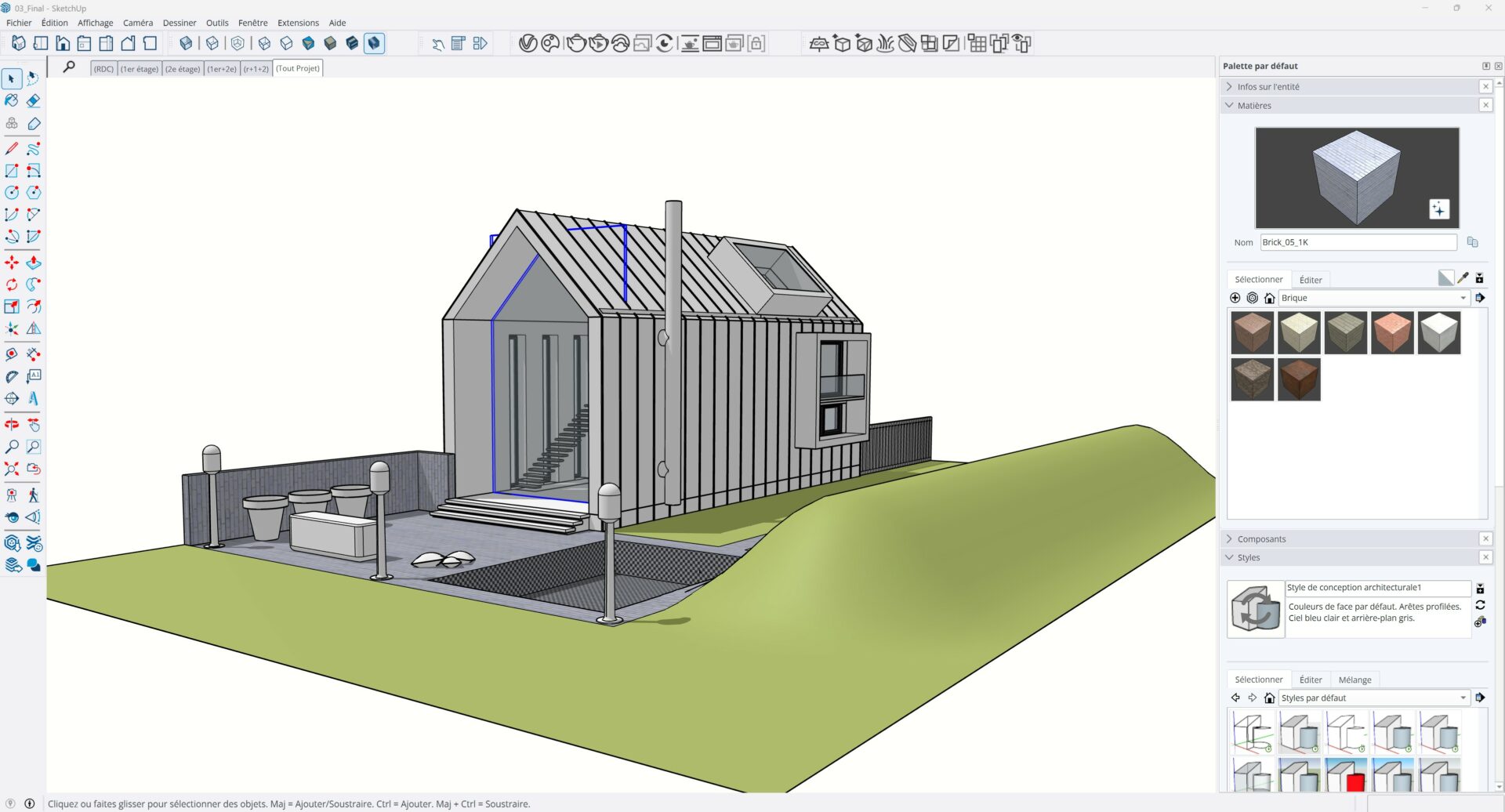Pick the 3D Text tool
The image size is (1505, 812).
33,399
